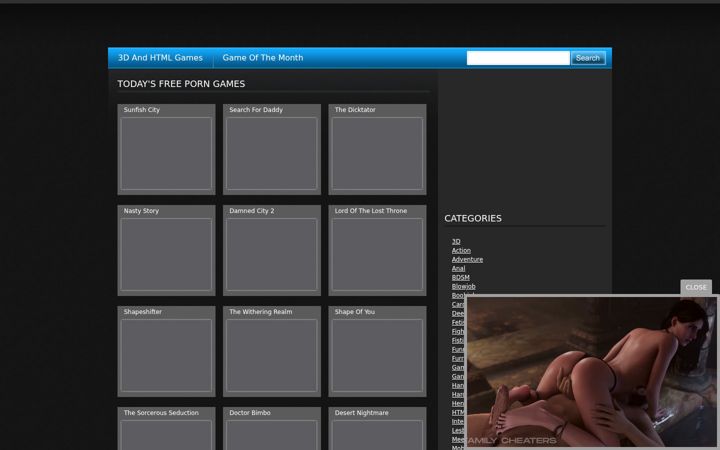The image size is (720, 450).
Task: Open the 3D And HTML Games tab
Action: tap(160, 58)
